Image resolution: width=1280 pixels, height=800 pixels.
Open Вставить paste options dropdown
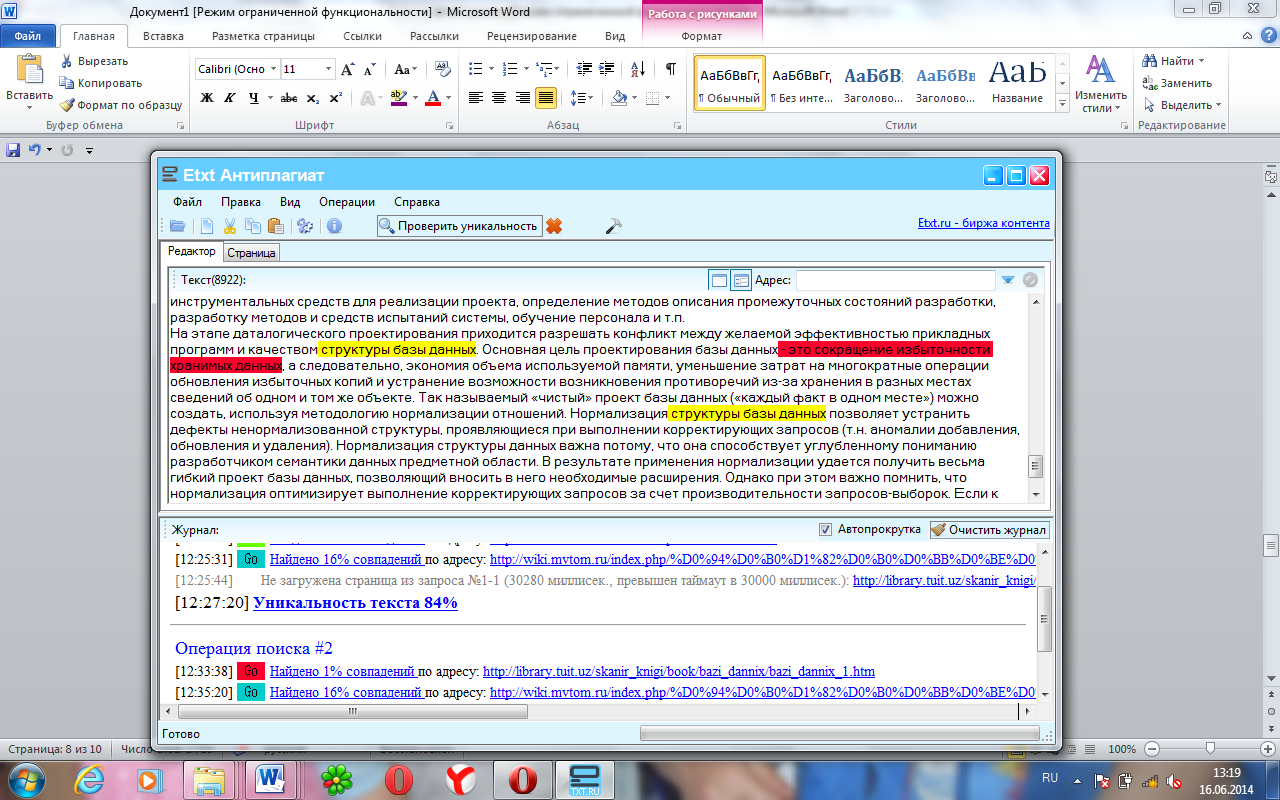tap(30, 107)
